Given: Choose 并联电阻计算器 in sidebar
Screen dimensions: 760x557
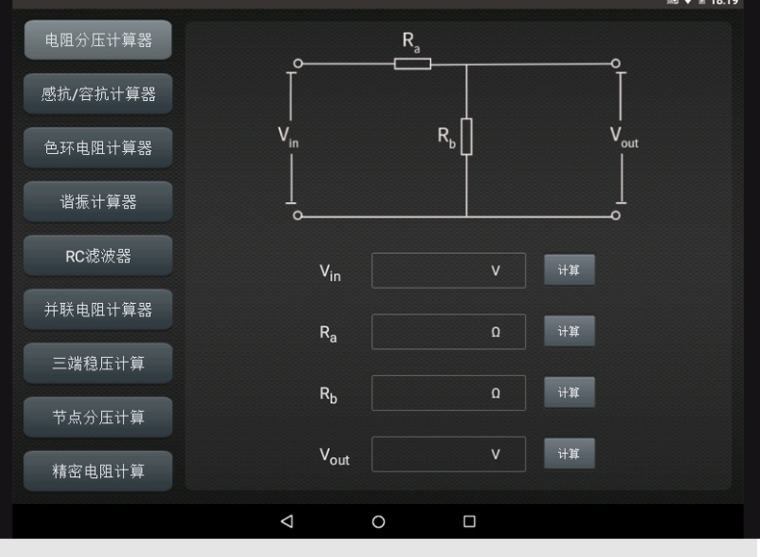Looking at the screenshot, I should pyautogui.click(x=98, y=310).
